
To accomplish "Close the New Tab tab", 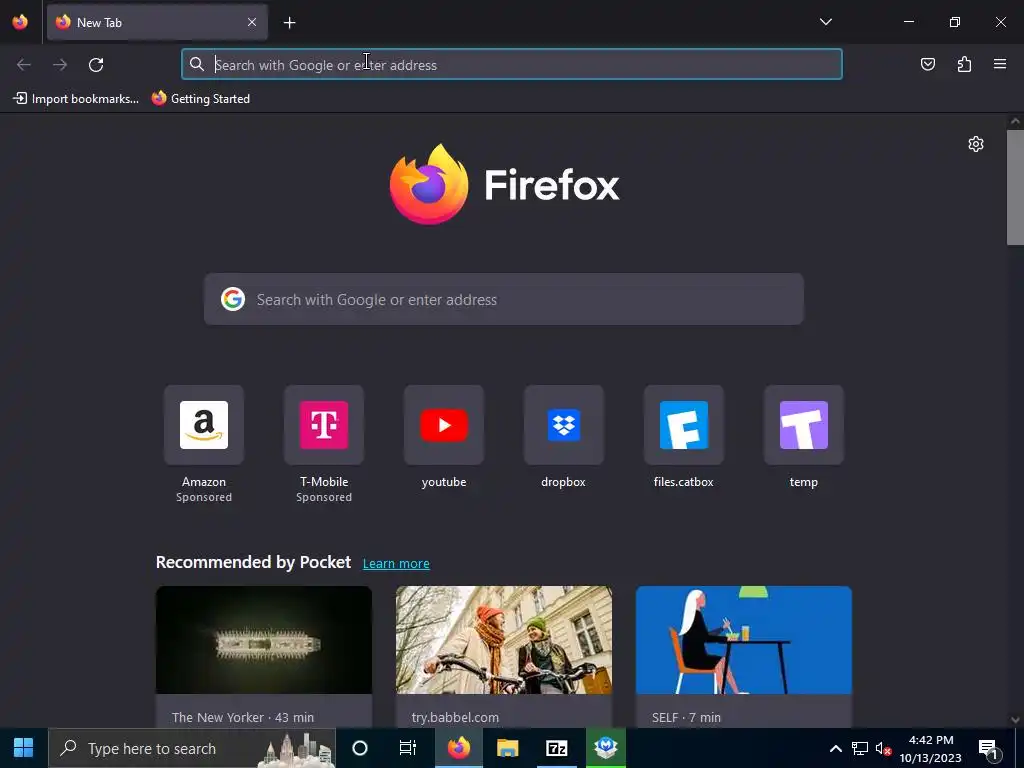I will [x=252, y=22].
